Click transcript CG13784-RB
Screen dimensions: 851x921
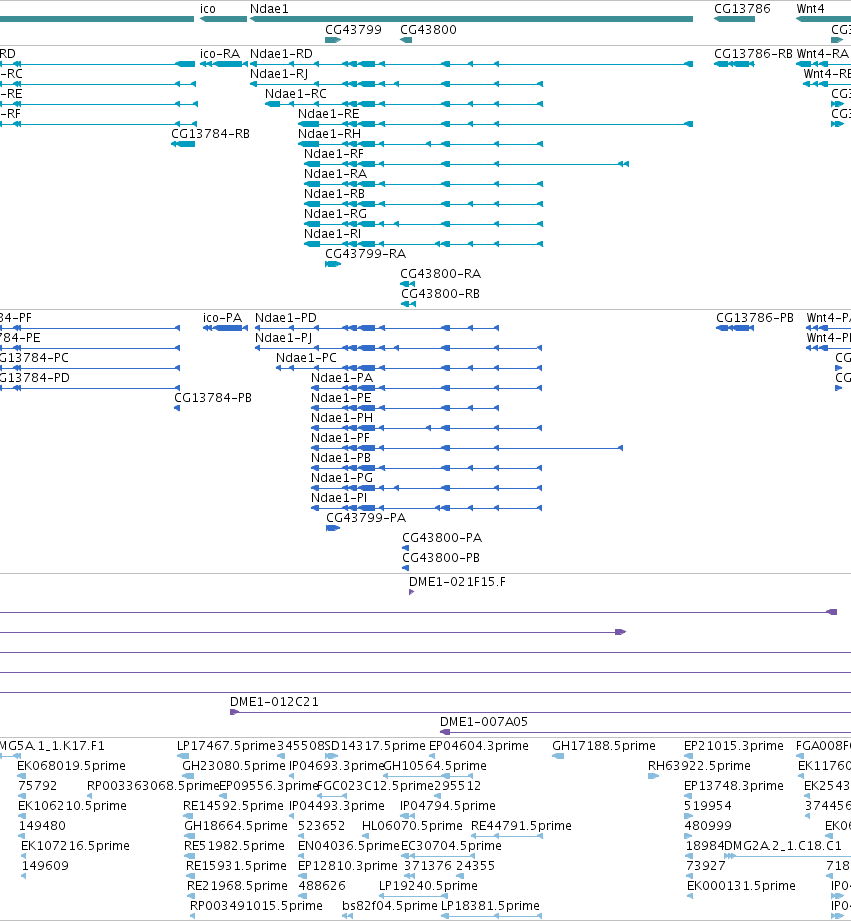(210, 133)
